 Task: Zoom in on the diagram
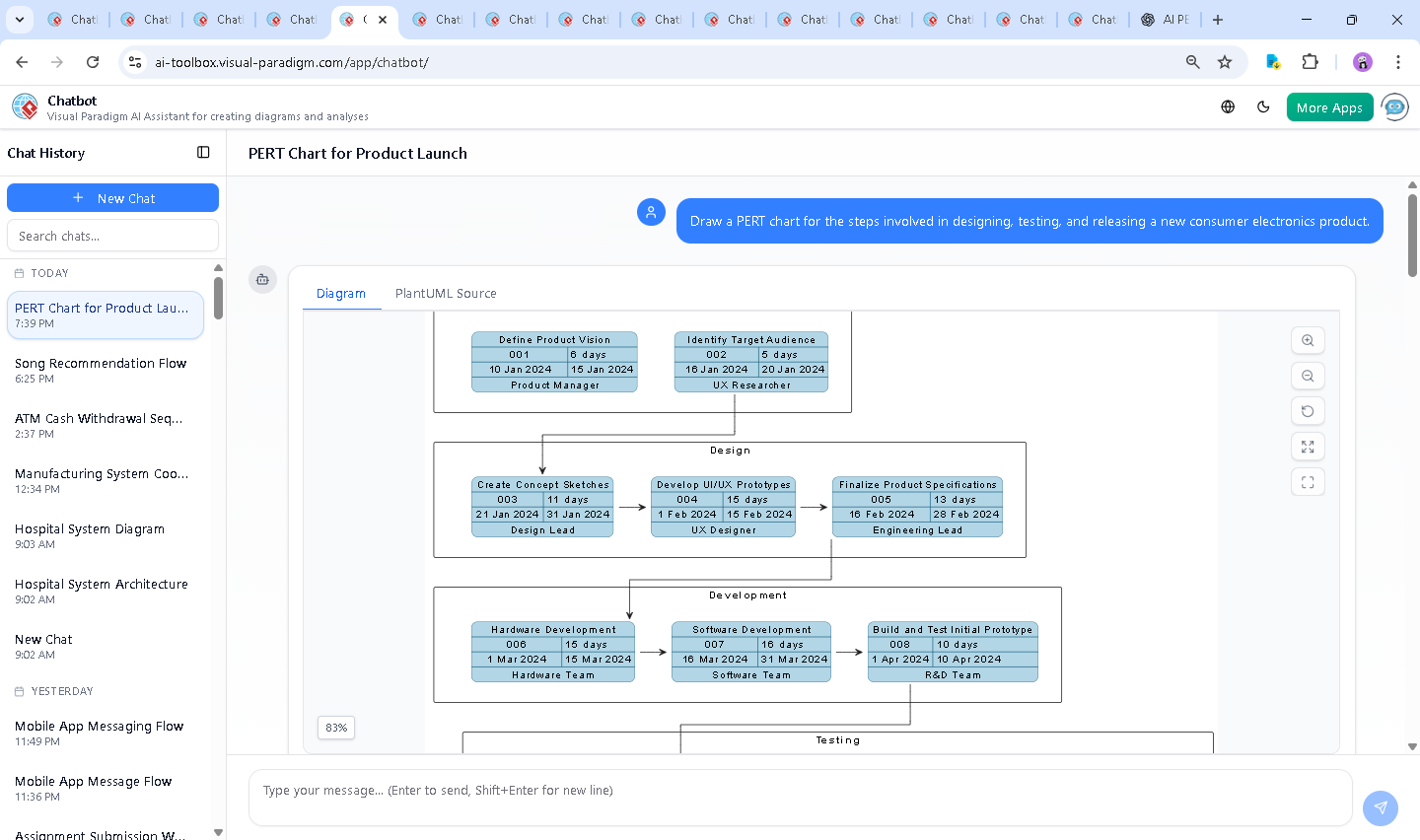1308,340
